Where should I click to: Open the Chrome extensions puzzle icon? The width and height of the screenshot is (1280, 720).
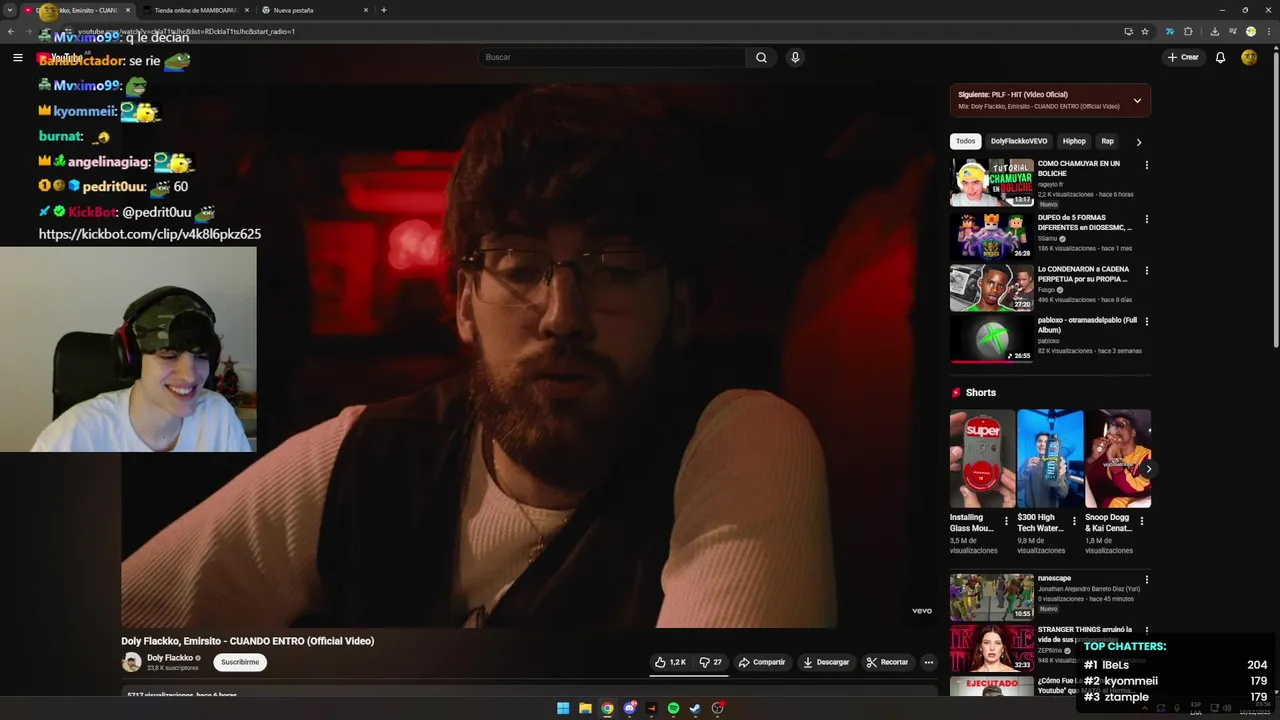pos(1188,32)
